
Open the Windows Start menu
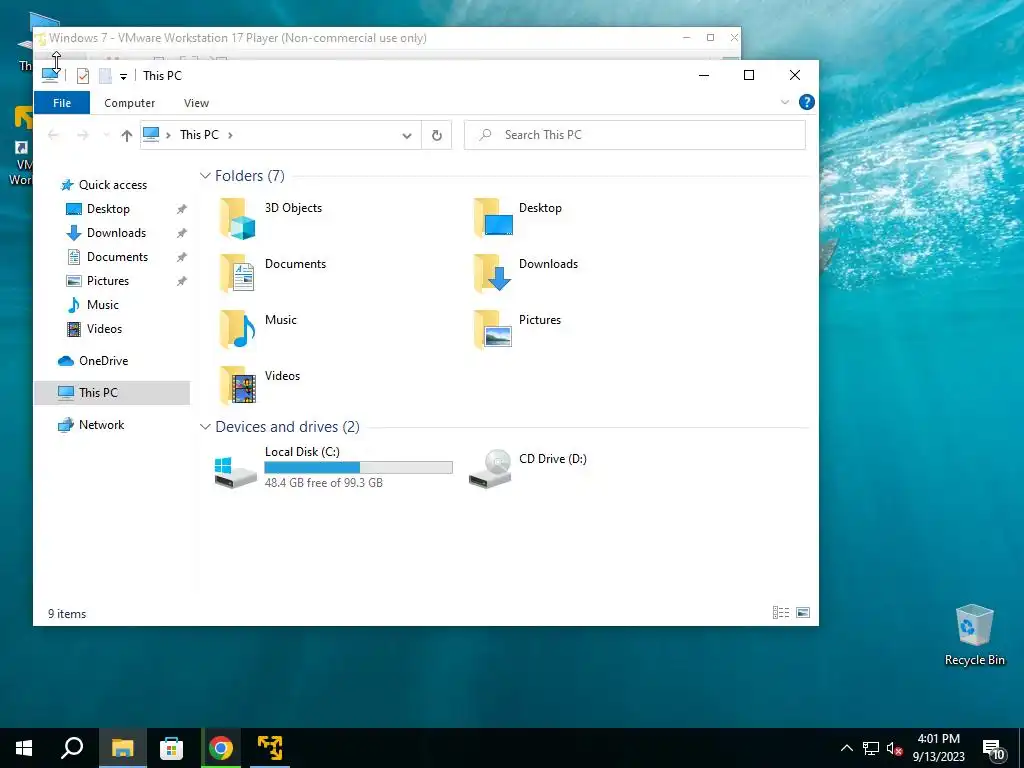(x=24, y=748)
